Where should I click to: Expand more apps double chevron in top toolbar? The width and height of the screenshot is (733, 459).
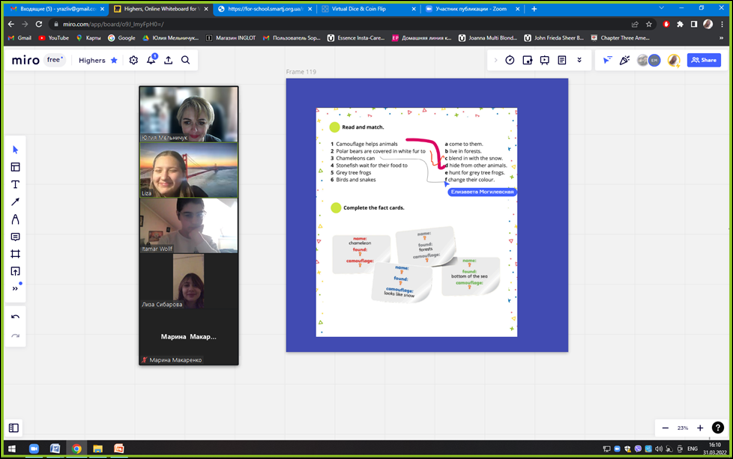click(x=579, y=61)
